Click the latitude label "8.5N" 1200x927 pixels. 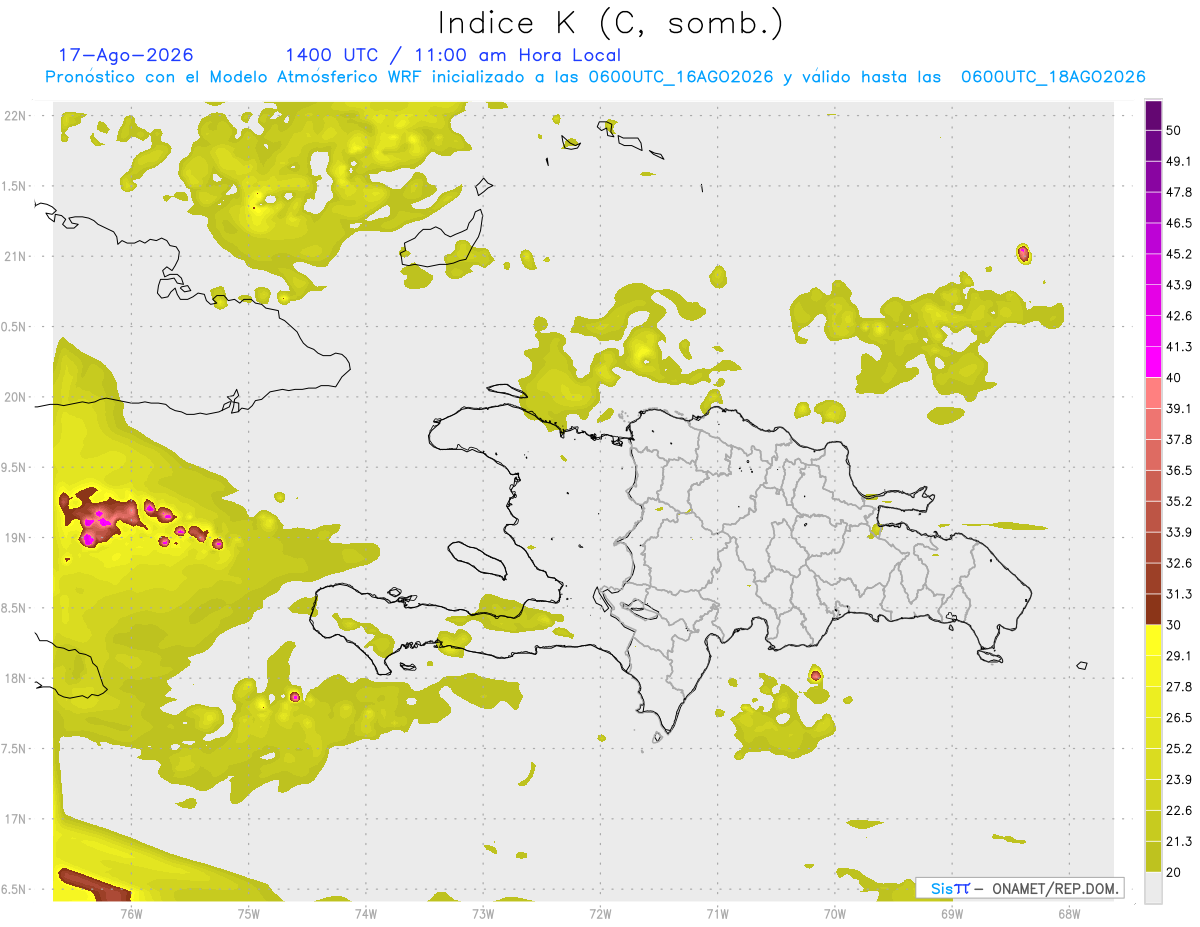pos(15,608)
